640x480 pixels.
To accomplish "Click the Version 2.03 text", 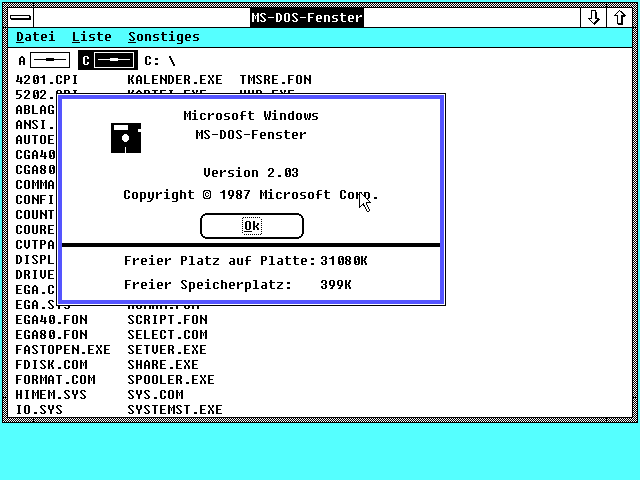I will [x=251, y=173].
